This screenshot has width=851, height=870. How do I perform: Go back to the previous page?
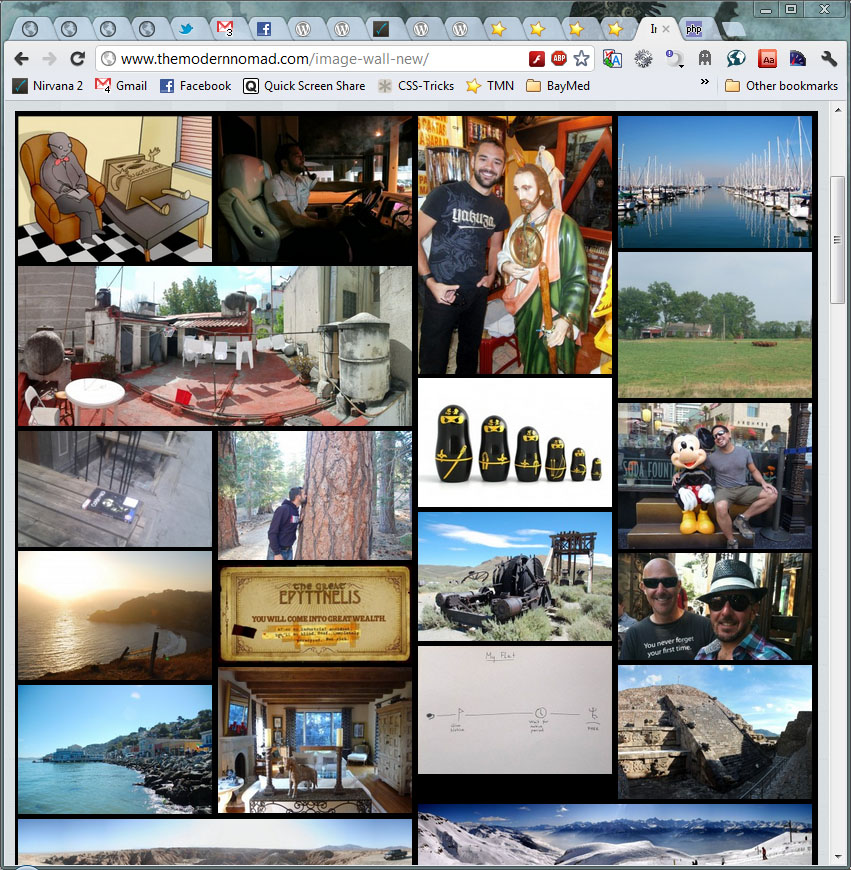21,59
